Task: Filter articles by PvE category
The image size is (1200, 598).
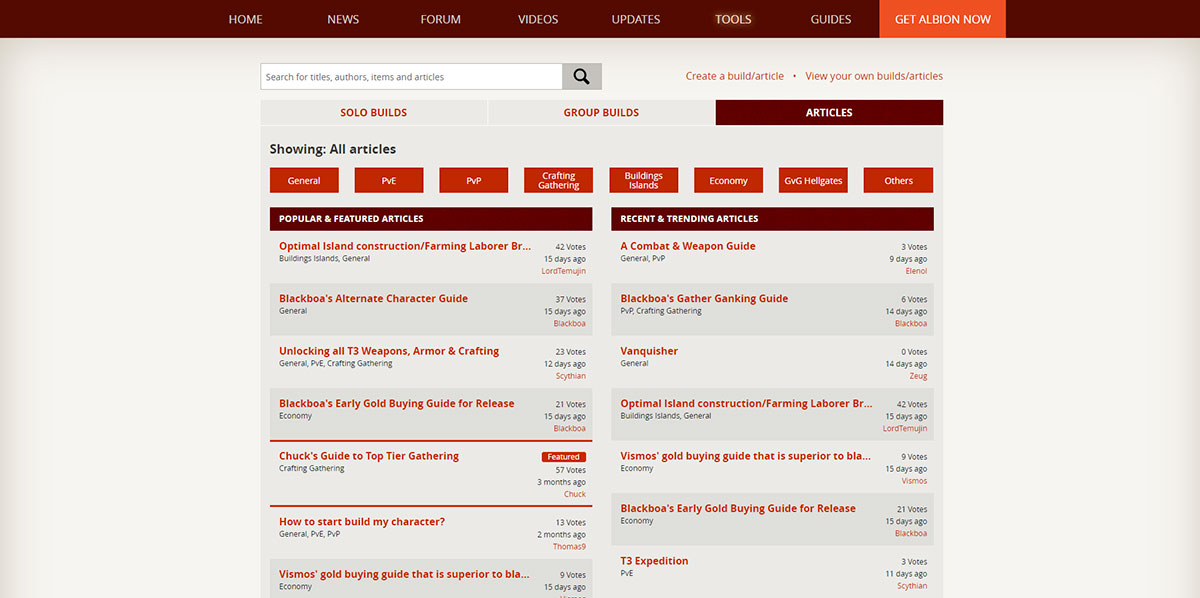Action: [x=389, y=180]
